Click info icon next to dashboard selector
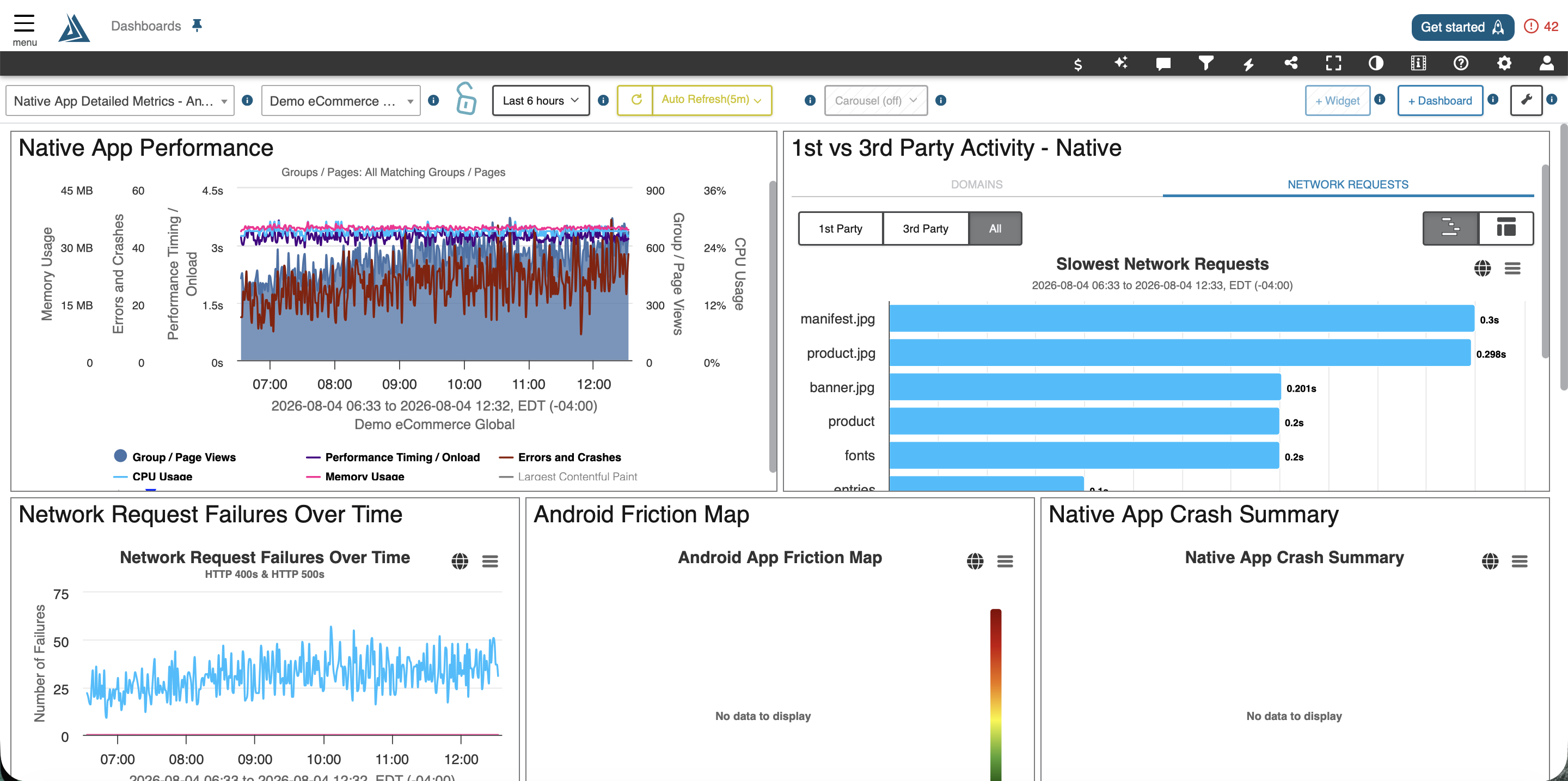The height and width of the screenshot is (781, 1568). pos(247,100)
